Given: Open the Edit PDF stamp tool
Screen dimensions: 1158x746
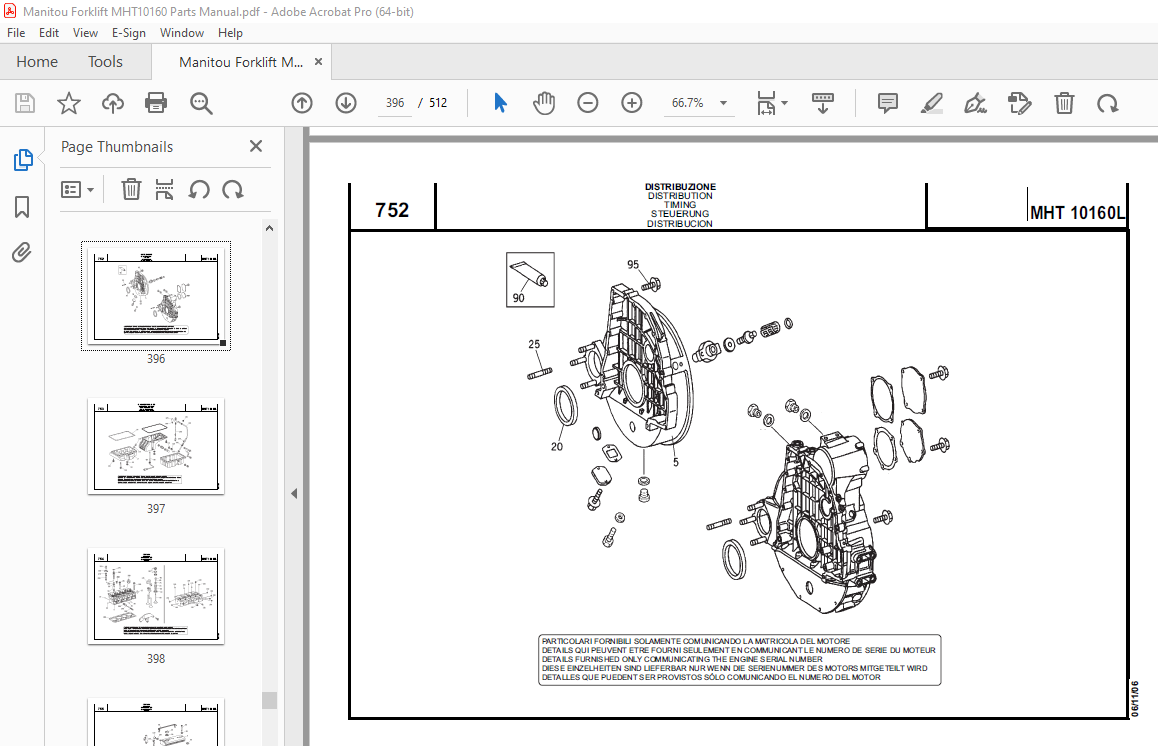Looking at the screenshot, I should coord(1020,103).
